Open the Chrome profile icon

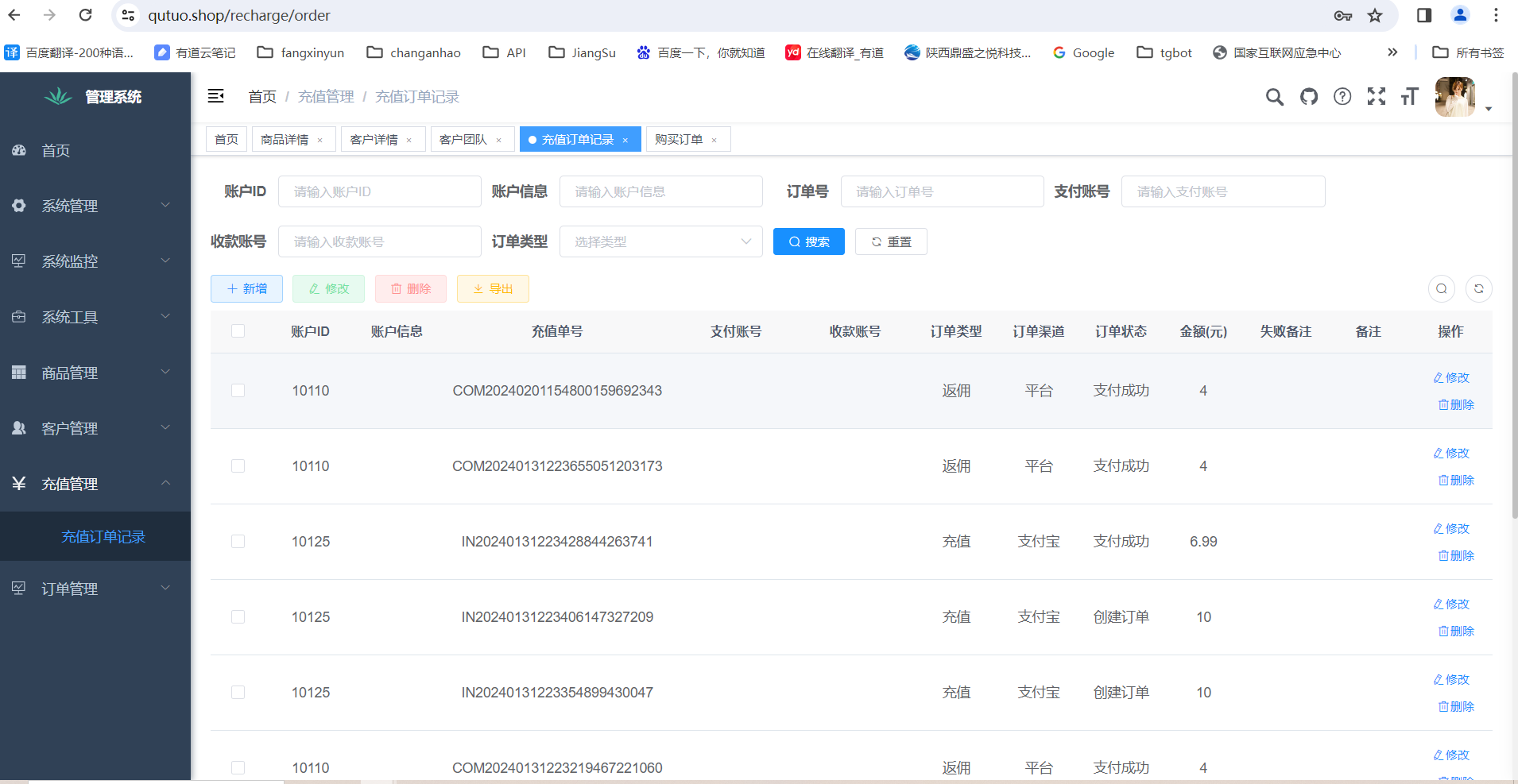(x=1460, y=15)
